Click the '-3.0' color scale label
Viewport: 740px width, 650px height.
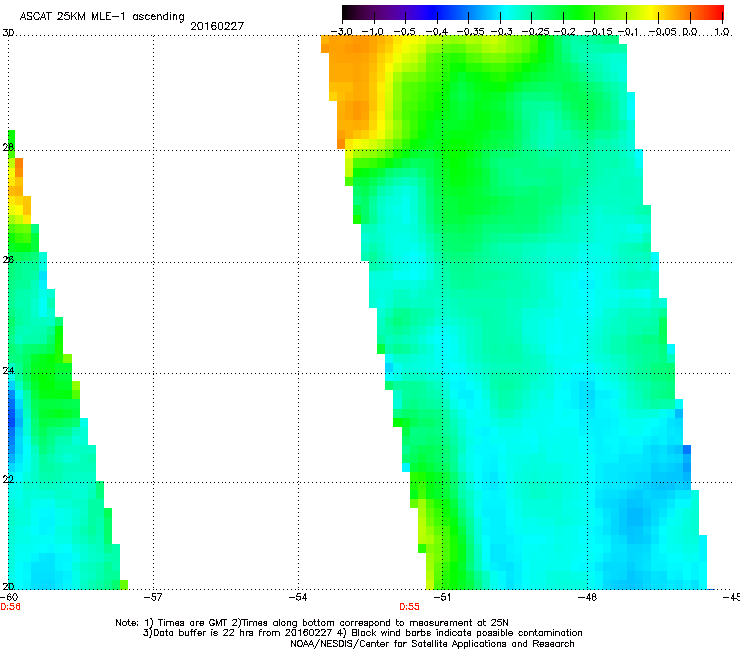point(342,32)
